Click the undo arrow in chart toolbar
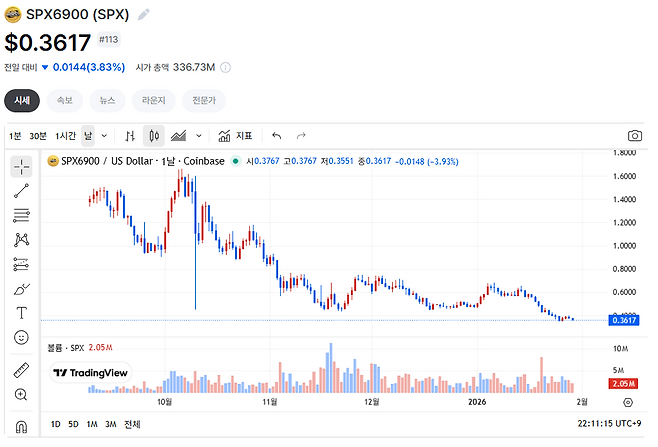 [x=276, y=135]
